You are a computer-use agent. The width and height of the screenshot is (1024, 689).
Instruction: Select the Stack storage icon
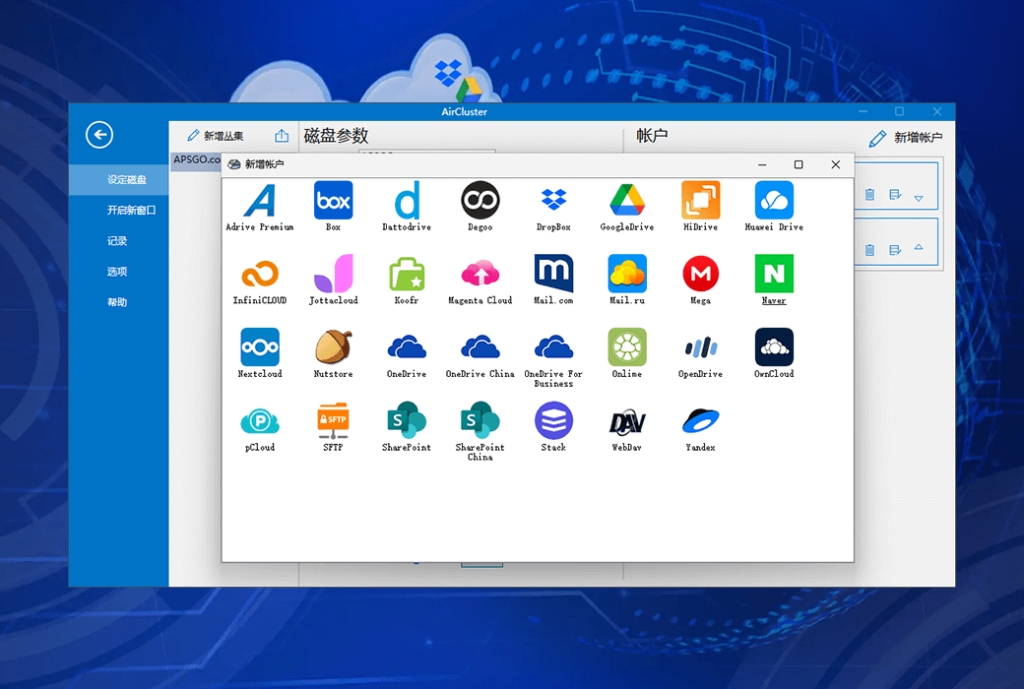[x=553, y=427]
